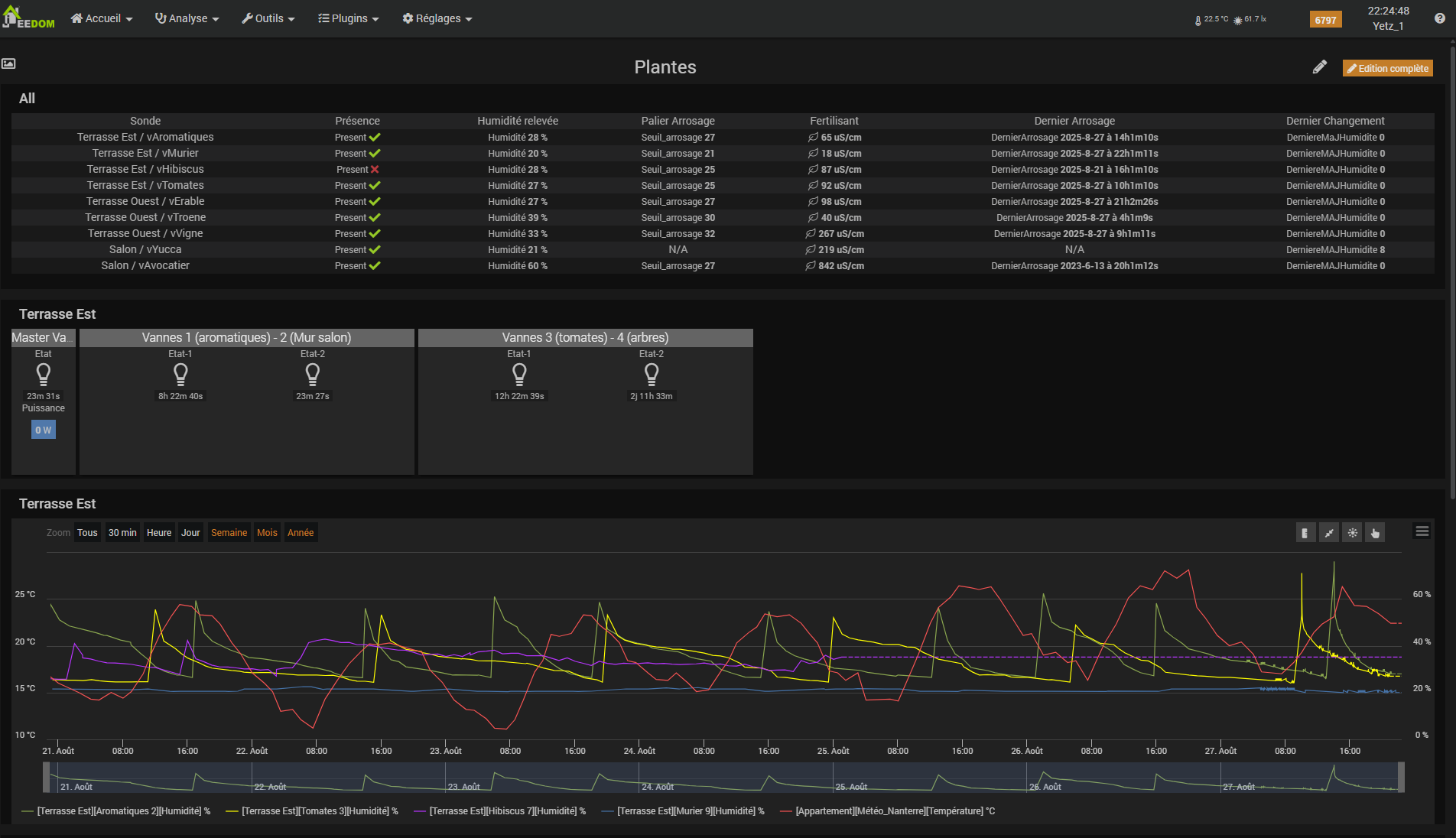Click the chart's compress arrows icon
1456x838 pixels.
tap(1329, 533)
